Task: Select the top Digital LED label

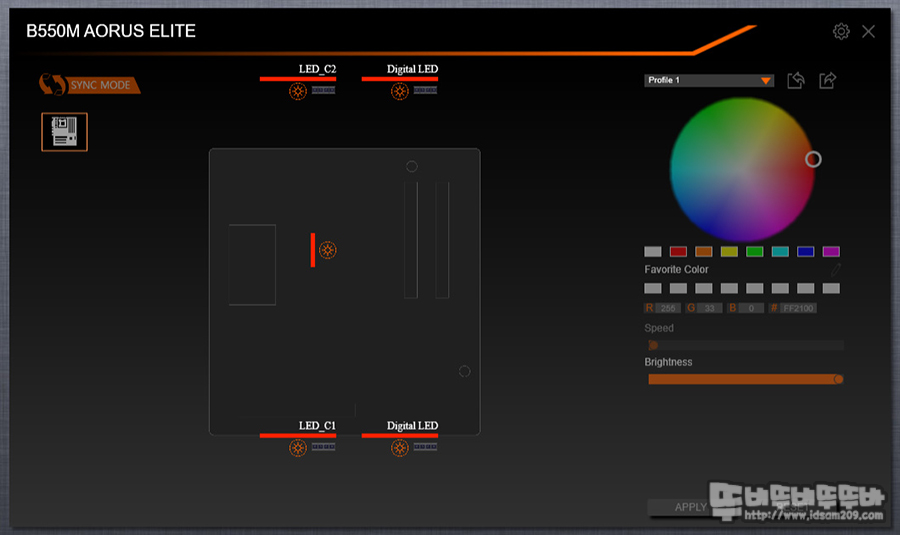Action: [412, 69]
